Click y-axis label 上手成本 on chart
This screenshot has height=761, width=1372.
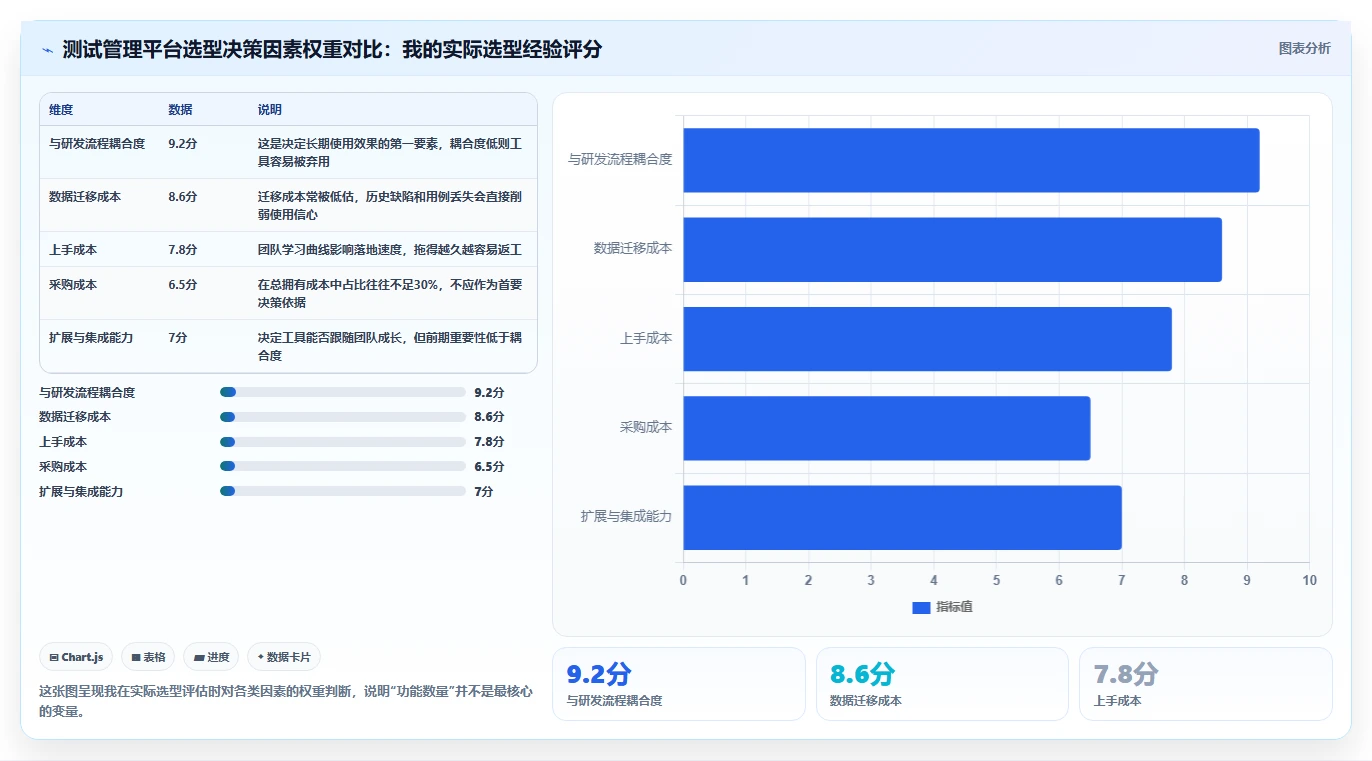(x=646, y=338)
